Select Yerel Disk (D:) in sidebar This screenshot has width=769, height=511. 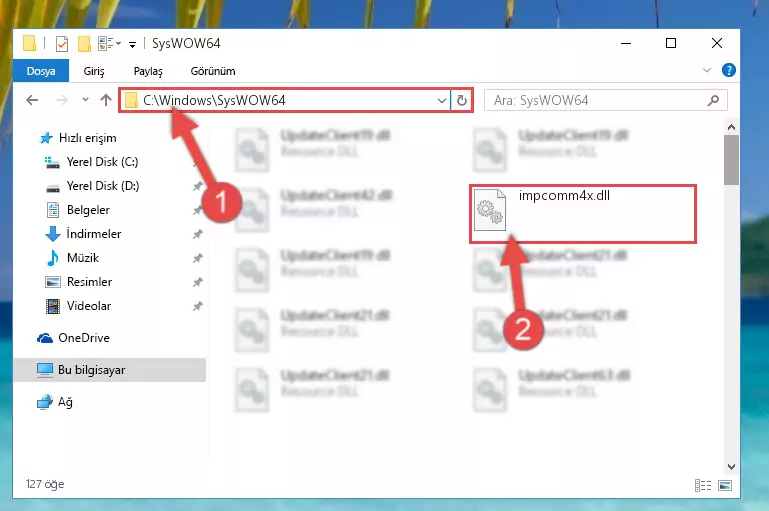click(x=103, y=186)
